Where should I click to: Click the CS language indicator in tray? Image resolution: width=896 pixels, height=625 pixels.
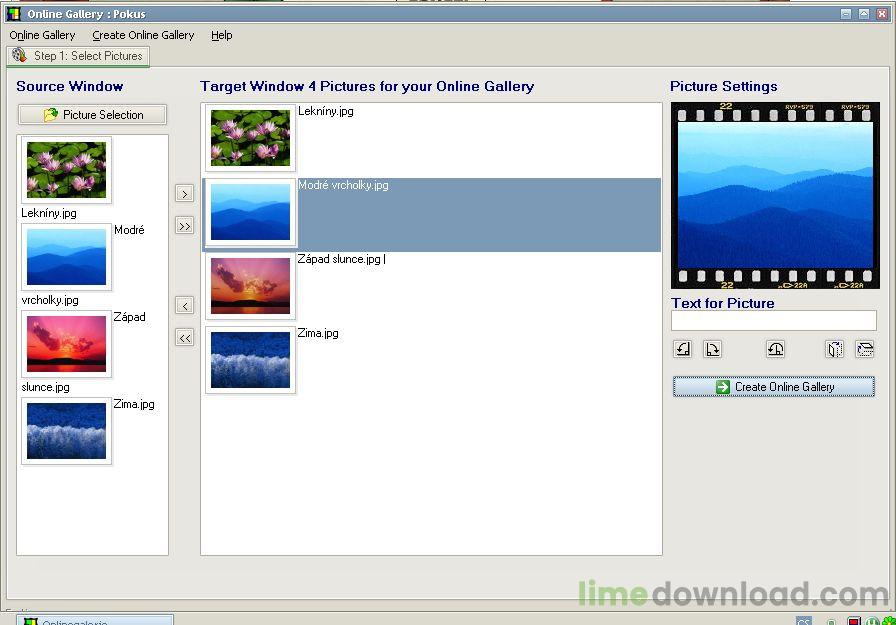coord(803,621)
